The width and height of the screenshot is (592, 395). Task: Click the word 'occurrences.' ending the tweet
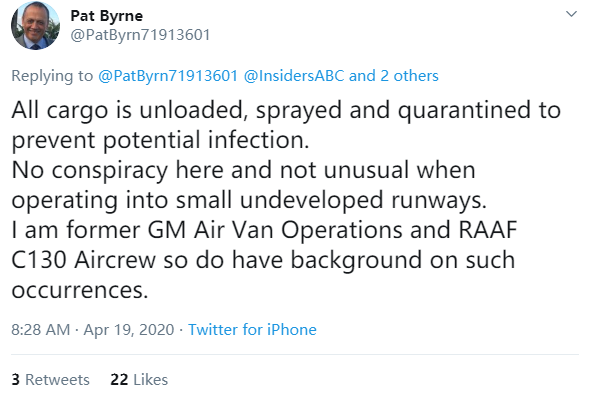point(80,290)
